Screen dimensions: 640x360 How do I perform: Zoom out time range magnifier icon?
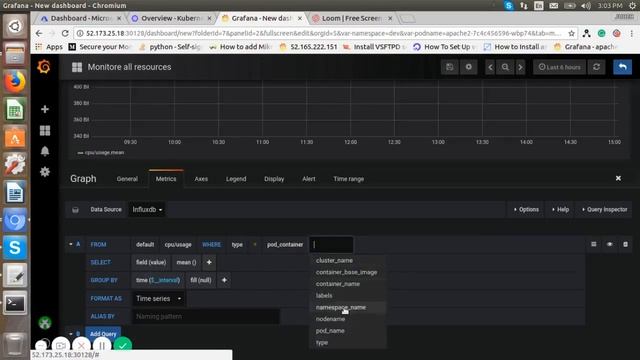[x=505, y=67]
